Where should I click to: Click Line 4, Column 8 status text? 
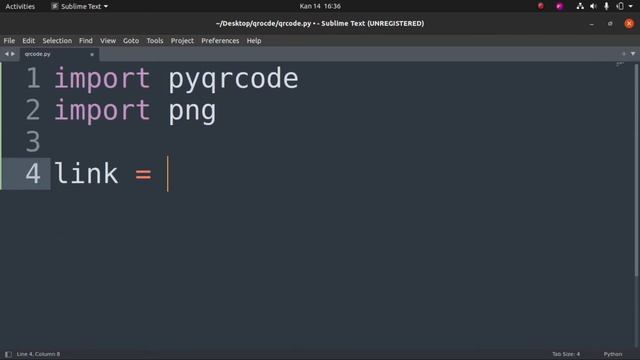(38, 354)
